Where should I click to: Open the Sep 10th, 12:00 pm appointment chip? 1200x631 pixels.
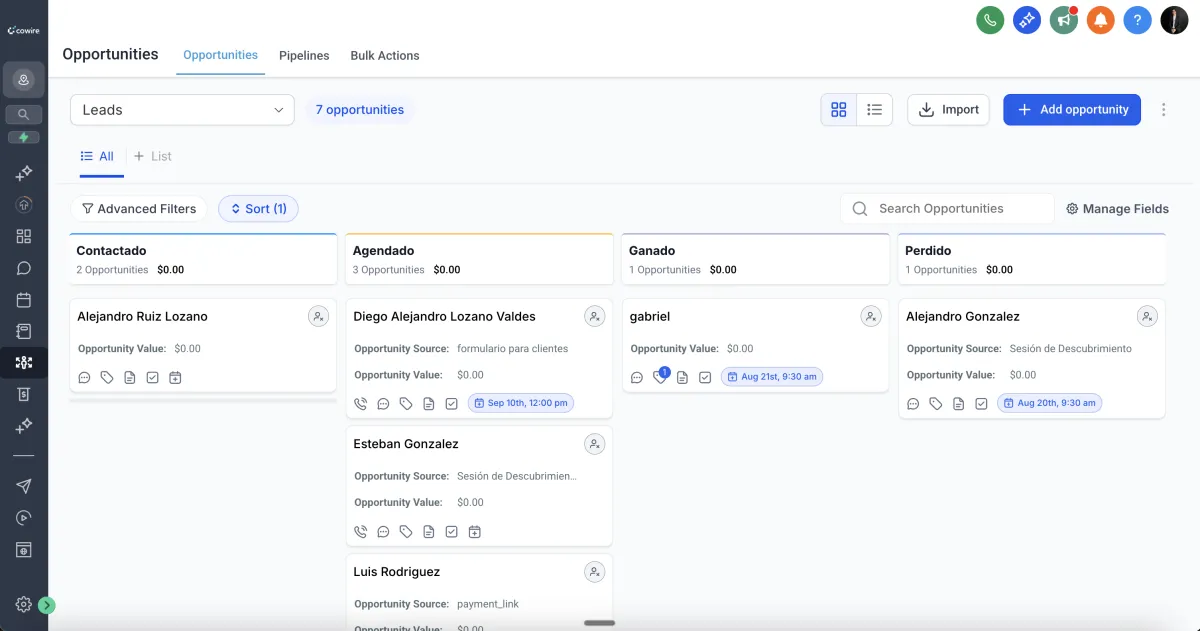point(520,403)
